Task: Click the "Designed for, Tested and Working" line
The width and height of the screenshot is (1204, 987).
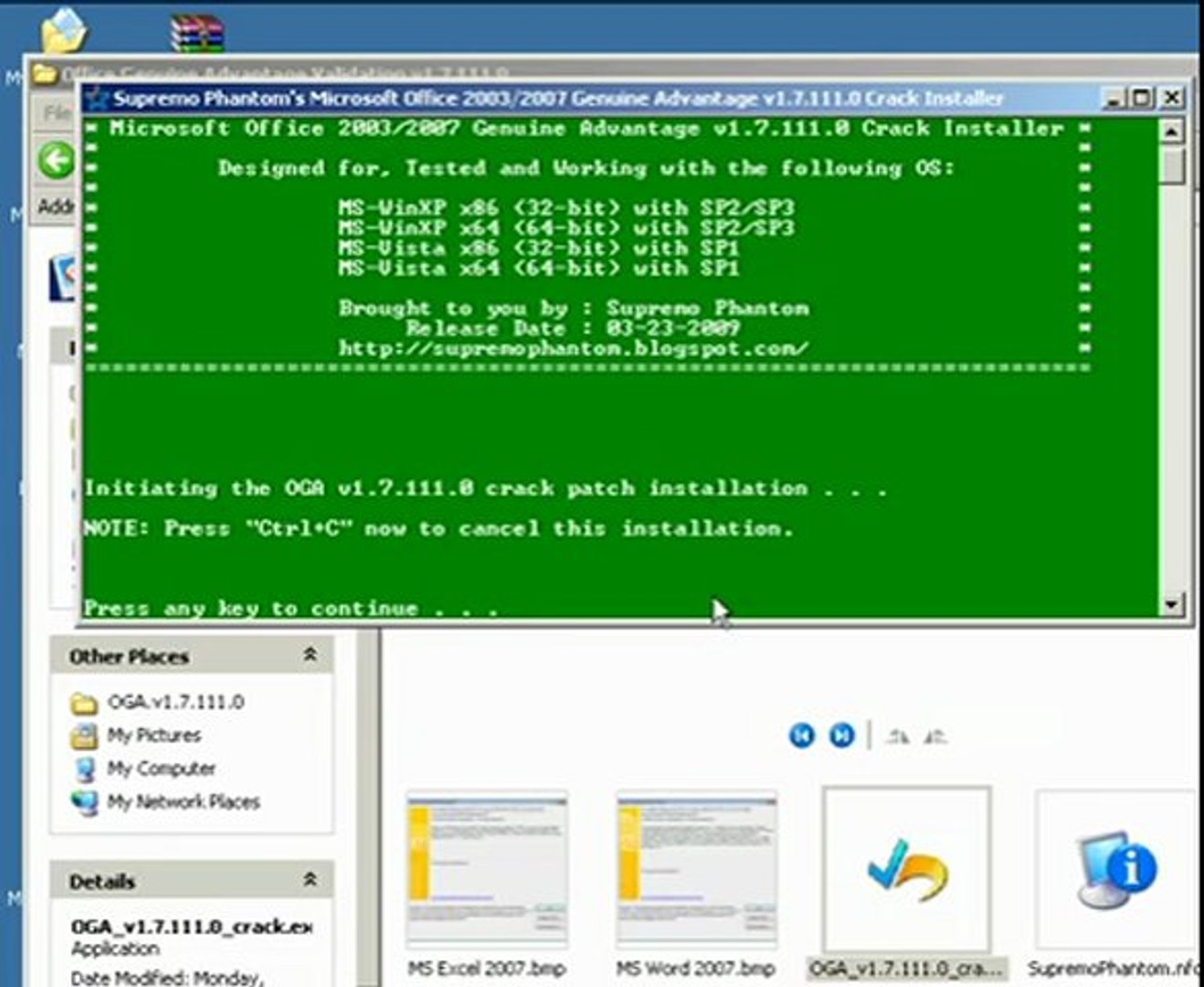Action: point(586,167)
